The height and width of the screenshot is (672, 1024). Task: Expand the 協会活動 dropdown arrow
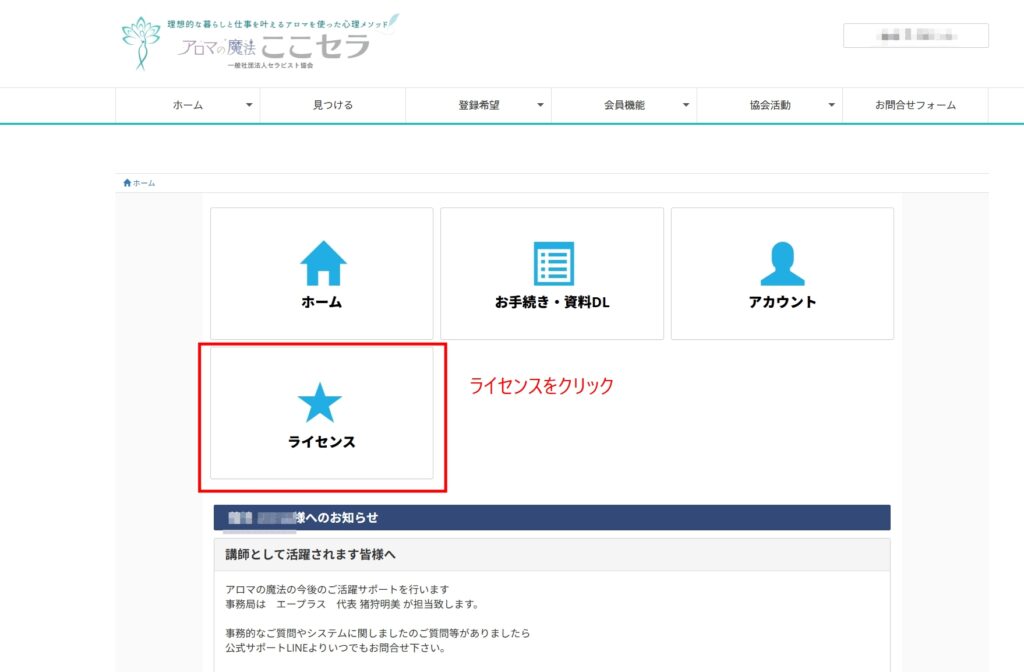[x=831, y=105]
